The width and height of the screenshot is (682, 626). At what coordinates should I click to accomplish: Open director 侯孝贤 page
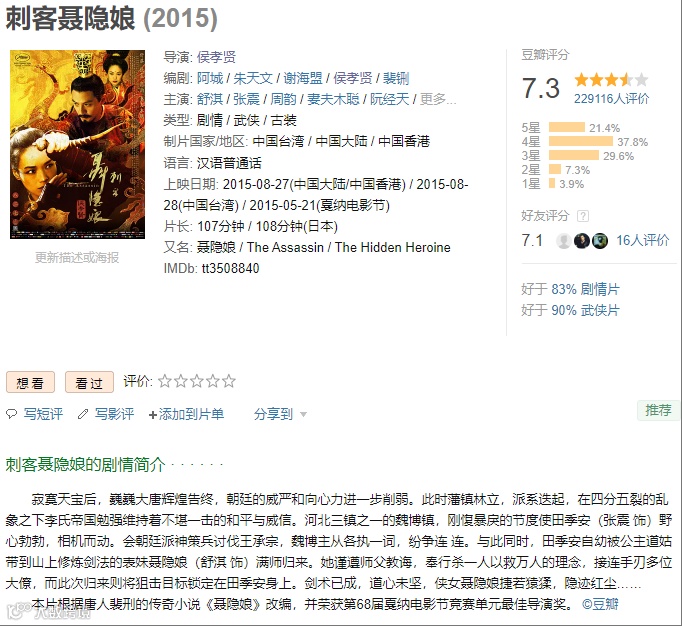pos(216,57)
